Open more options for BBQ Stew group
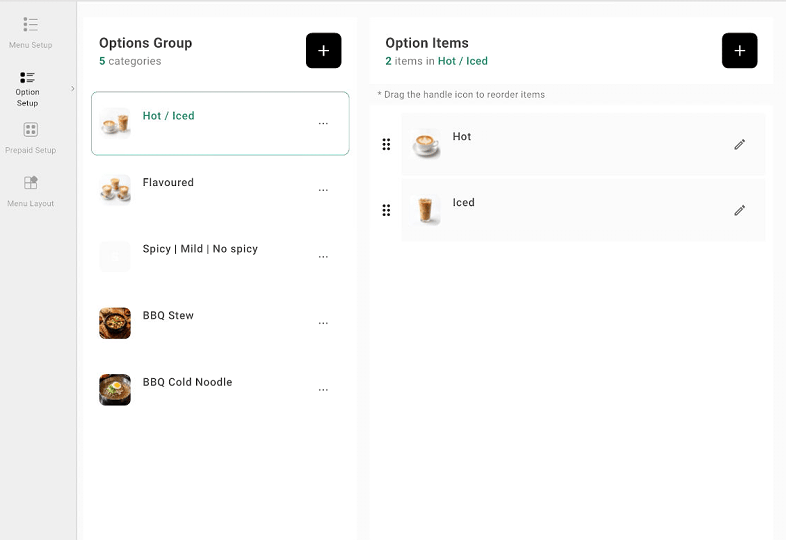Screen dimensions: 786x540 coord(323,323)
